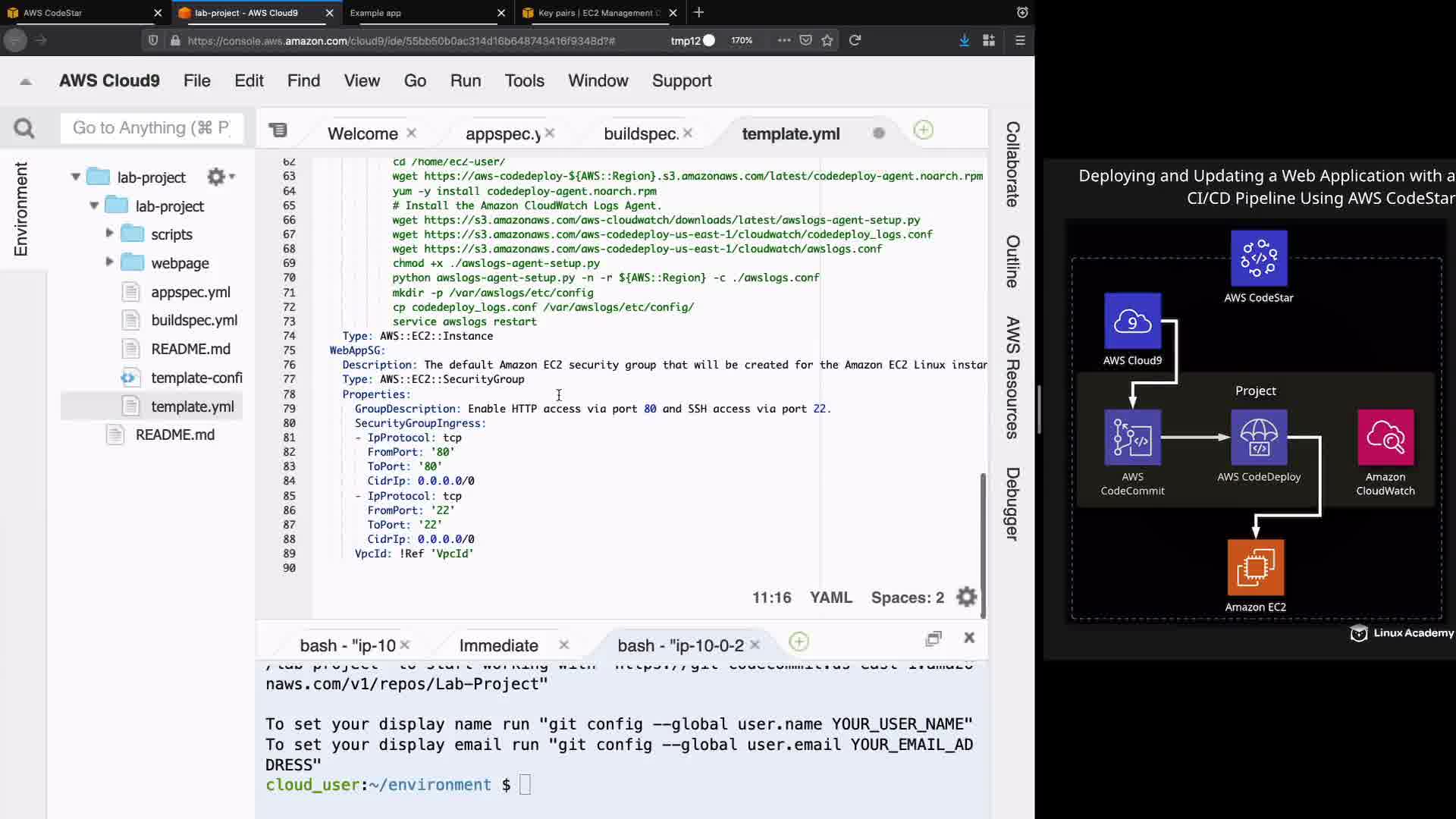Bookmark page with star icon

827,40
